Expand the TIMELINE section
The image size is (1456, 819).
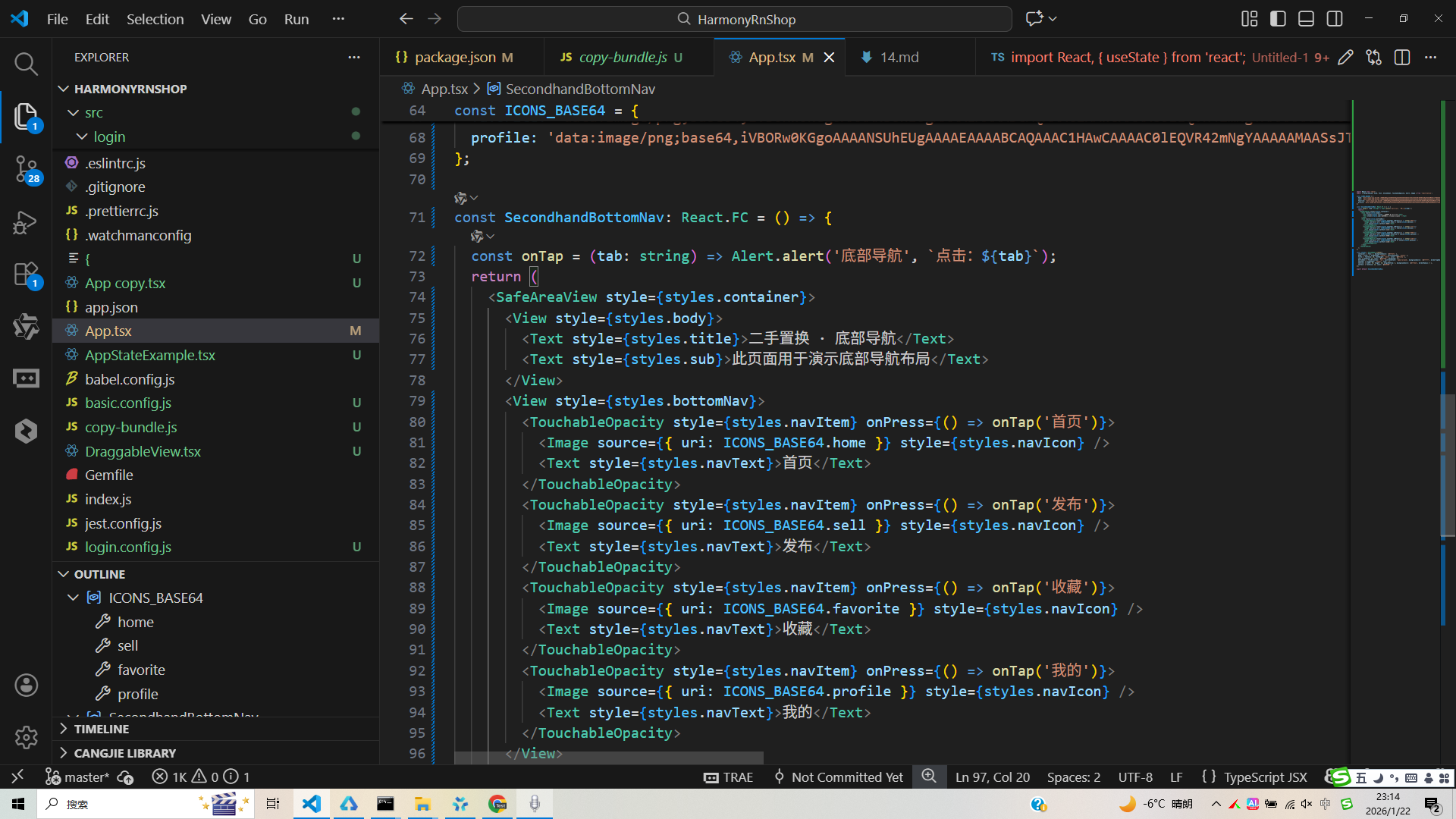tap(101, 729)
